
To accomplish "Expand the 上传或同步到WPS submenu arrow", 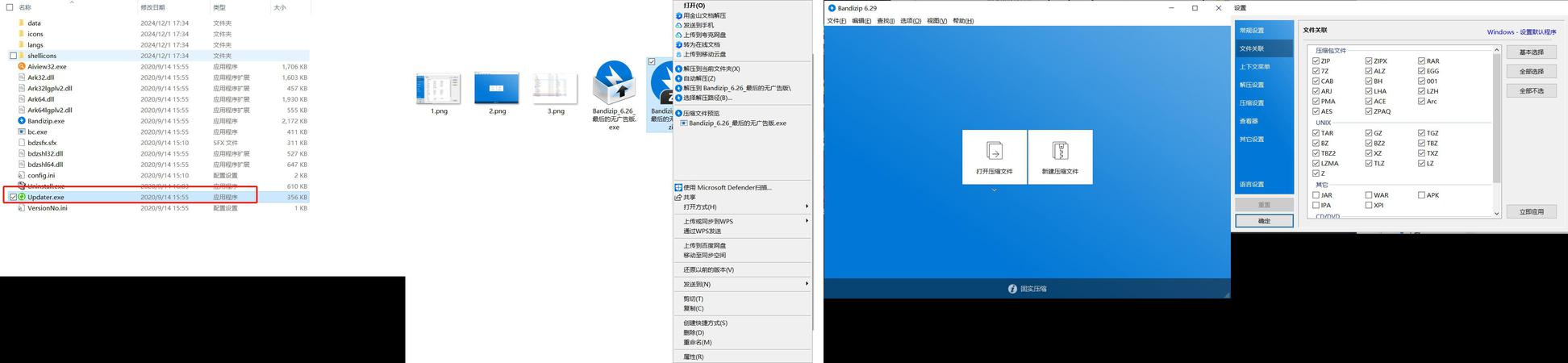I will pyautogui.click(x=807, y=221).
